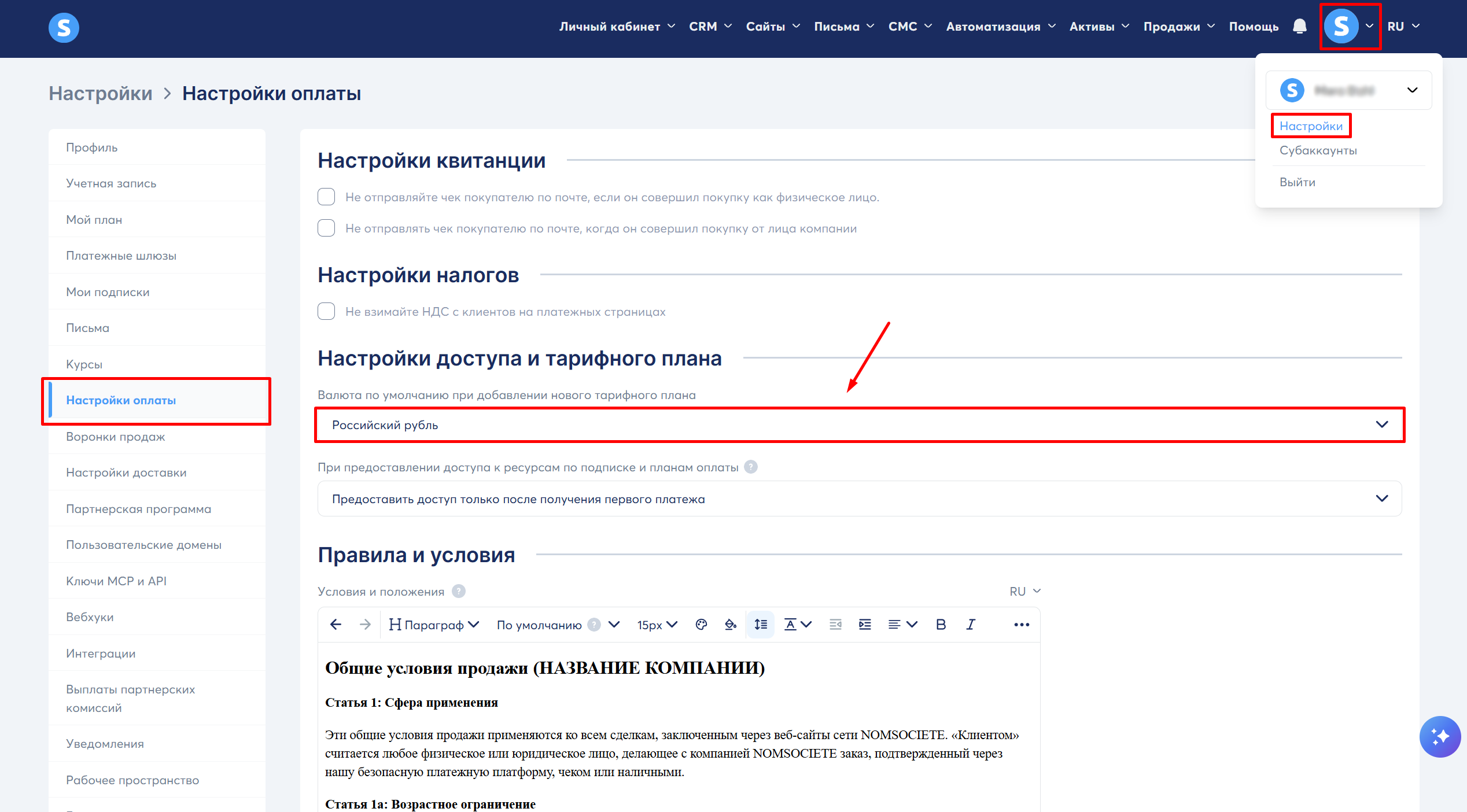Enable not sending receipt to individual buyers
The width and height of the screenshot is (1467, 812).
click(x=326, y=197)
